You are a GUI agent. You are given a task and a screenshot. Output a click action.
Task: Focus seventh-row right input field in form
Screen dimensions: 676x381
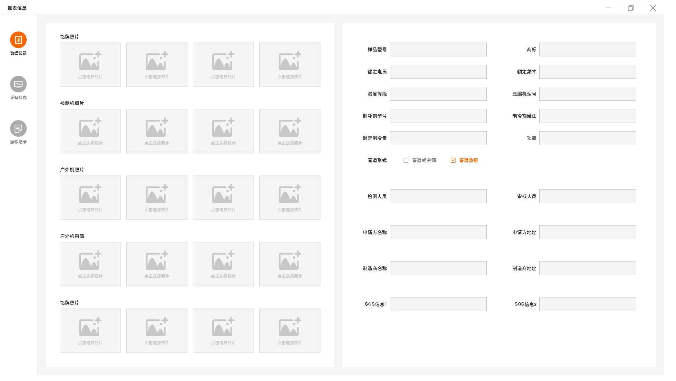click(587, 232)
